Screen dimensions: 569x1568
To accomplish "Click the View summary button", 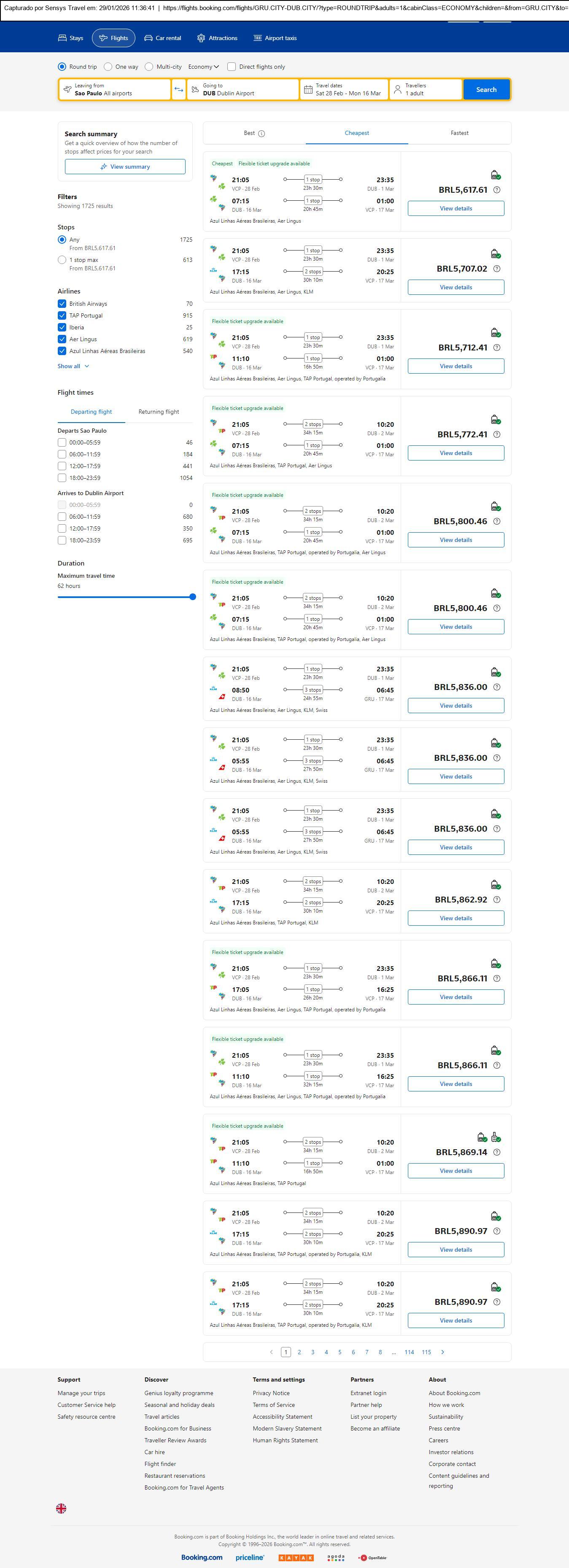I will click(125, 167).
